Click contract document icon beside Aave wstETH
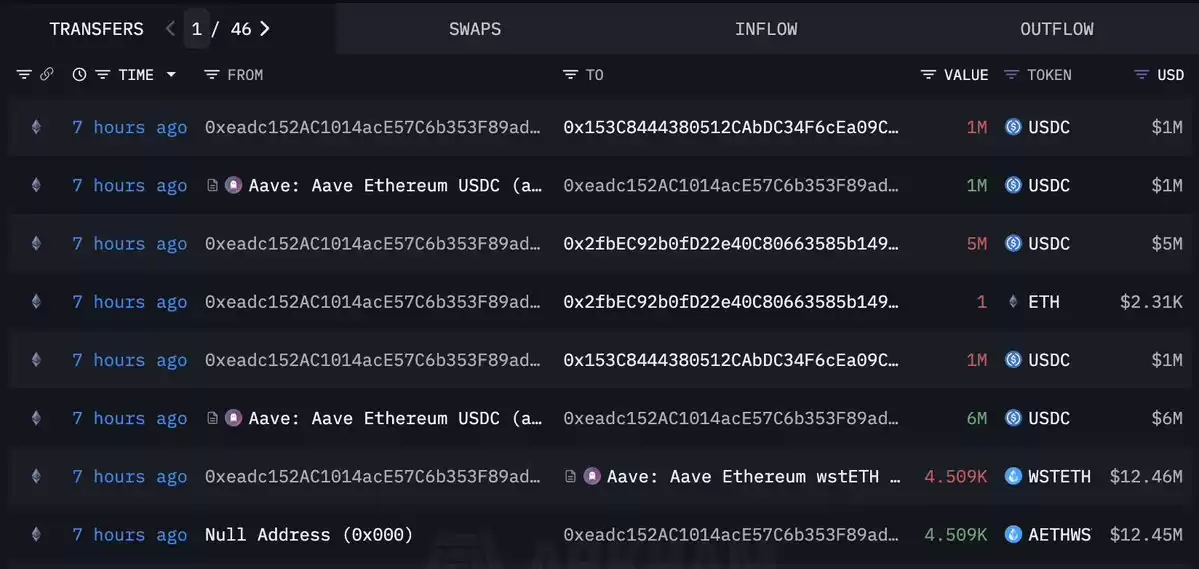 click(x=570, y=476)
